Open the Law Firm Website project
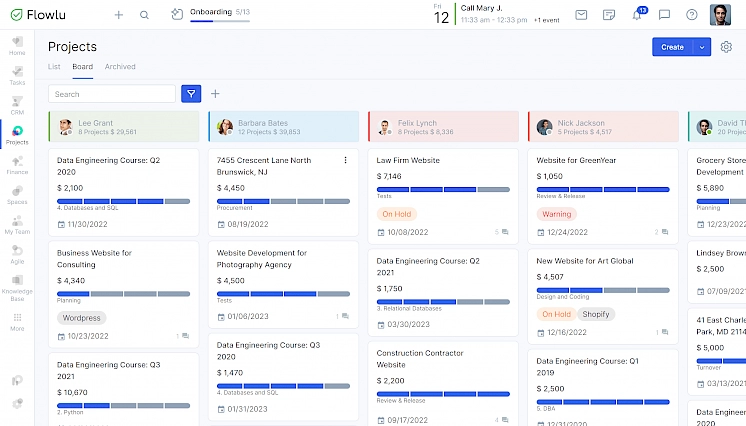This screenshot has width=746, height=426. click(408, 160)
